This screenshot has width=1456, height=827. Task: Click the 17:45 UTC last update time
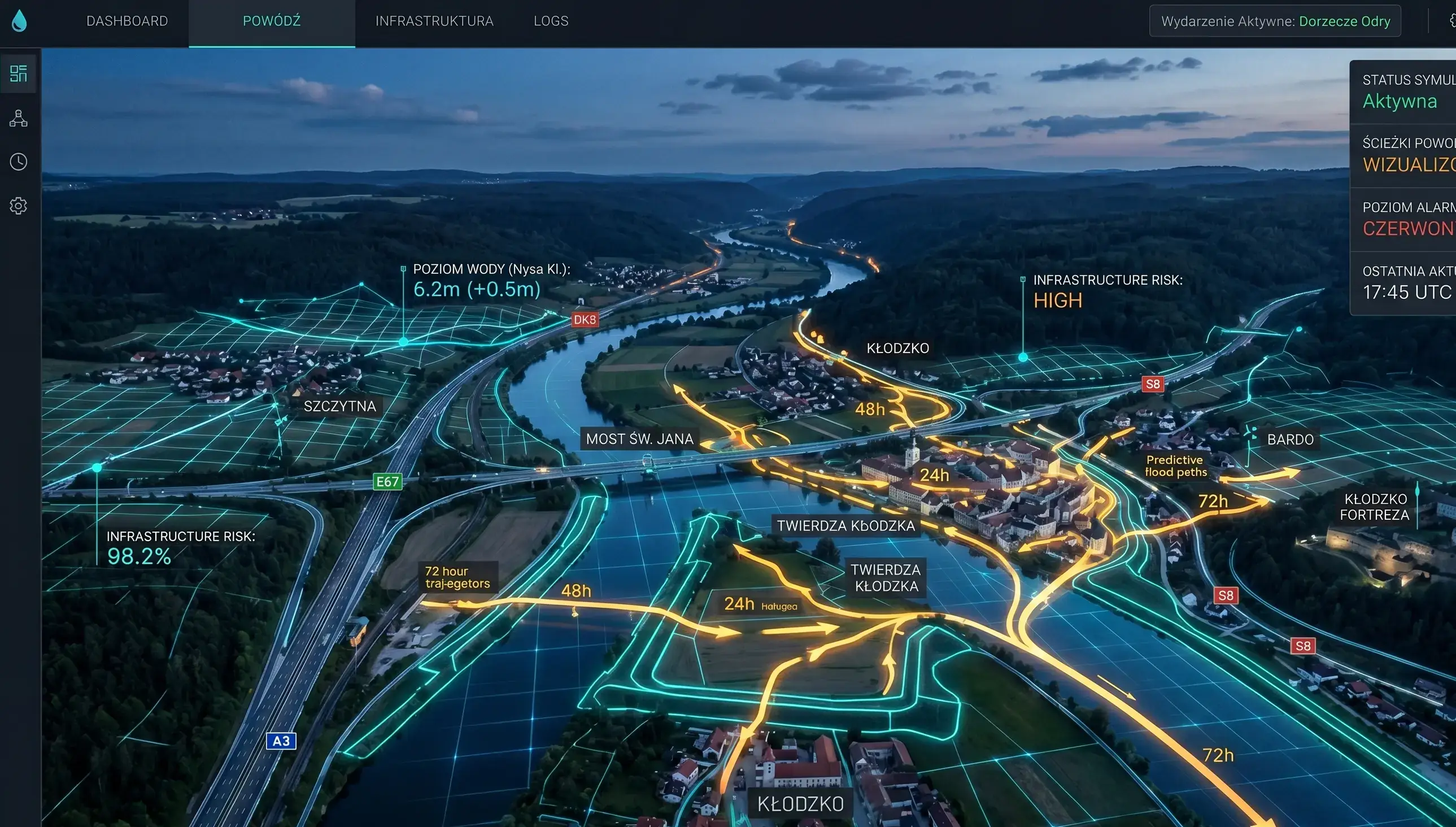point(1407,292)
